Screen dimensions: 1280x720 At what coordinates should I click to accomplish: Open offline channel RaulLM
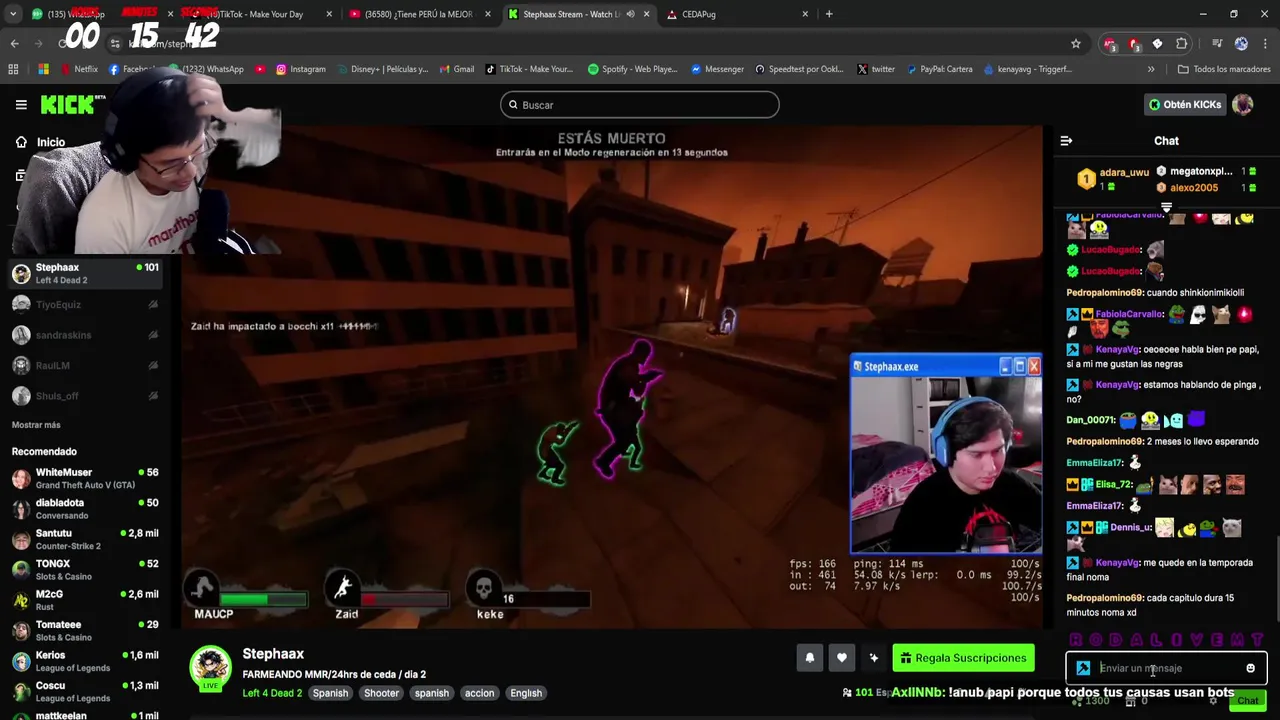85,366
